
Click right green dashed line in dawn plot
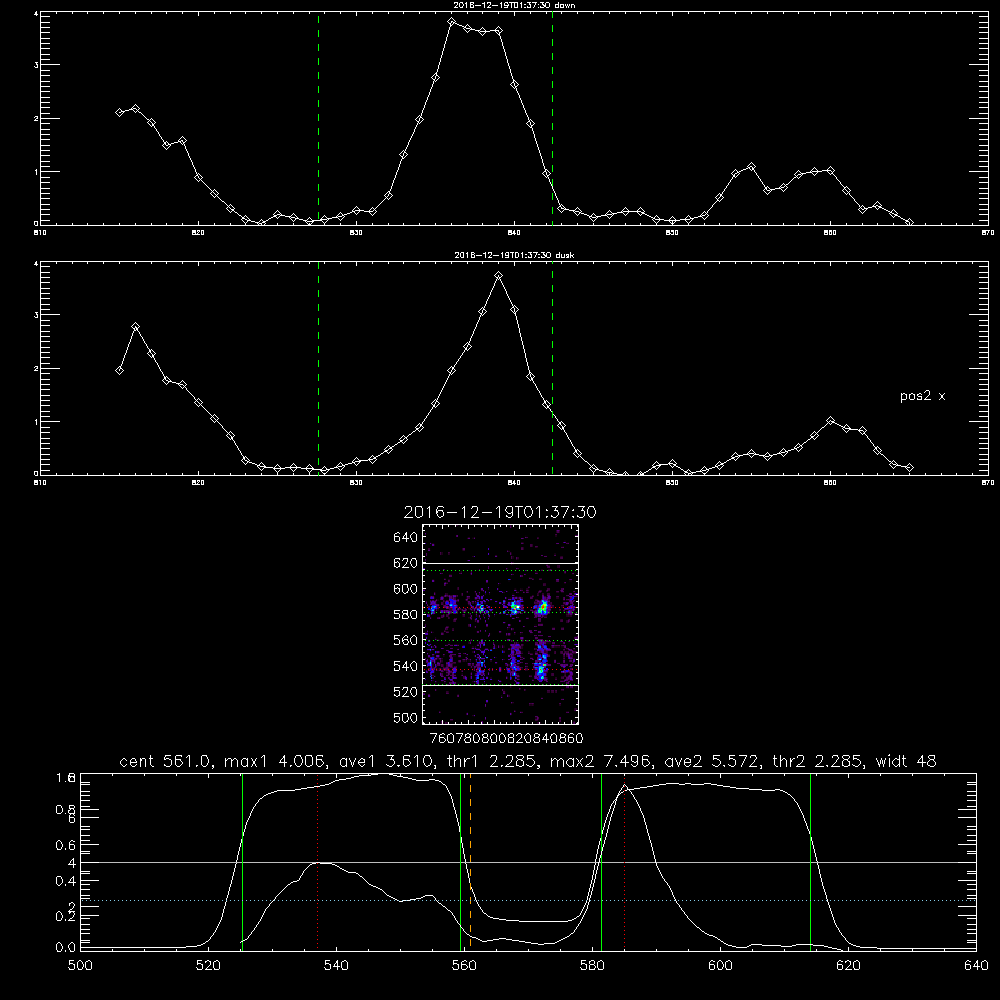552,118
